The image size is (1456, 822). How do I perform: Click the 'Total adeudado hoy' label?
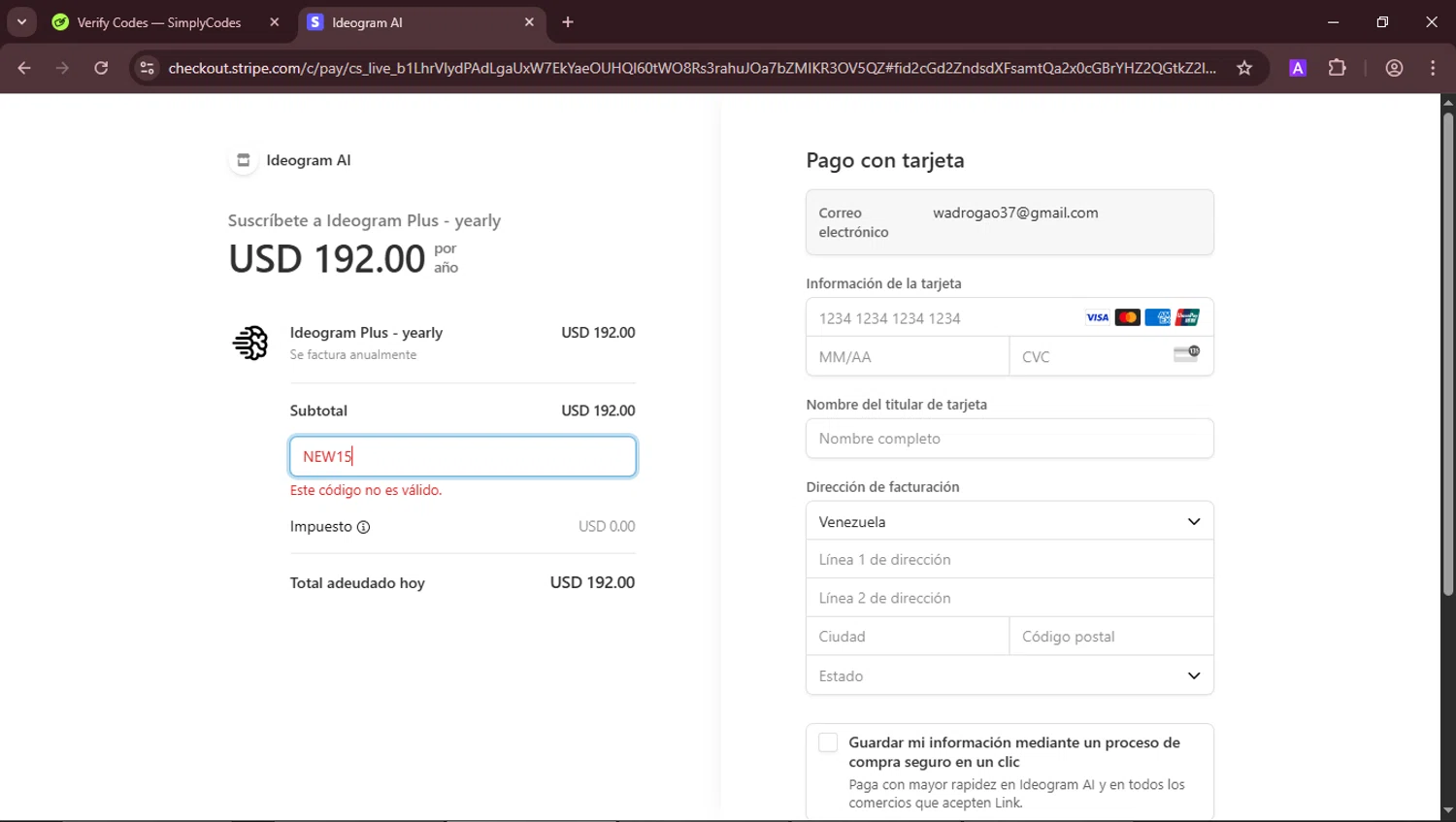tap(357, 583)
